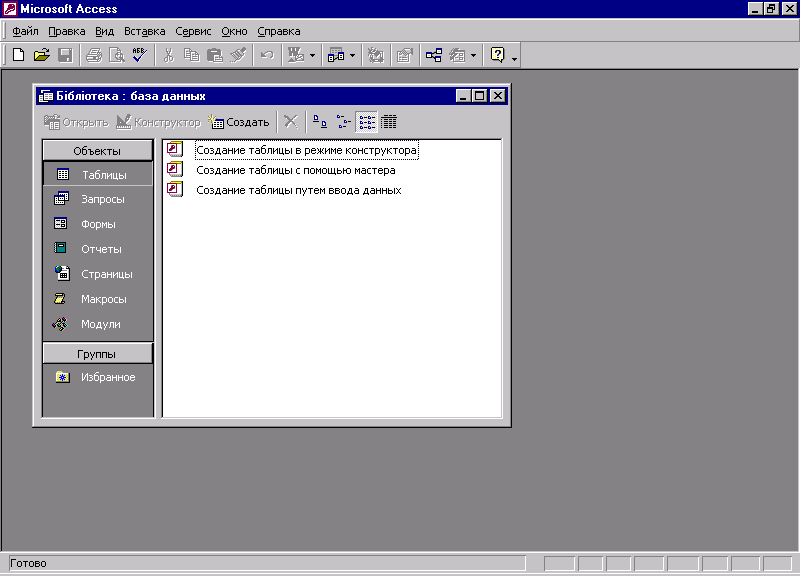
Task: Open the Сервис menu
Action: pyautogui.click(x=193, y=32)
